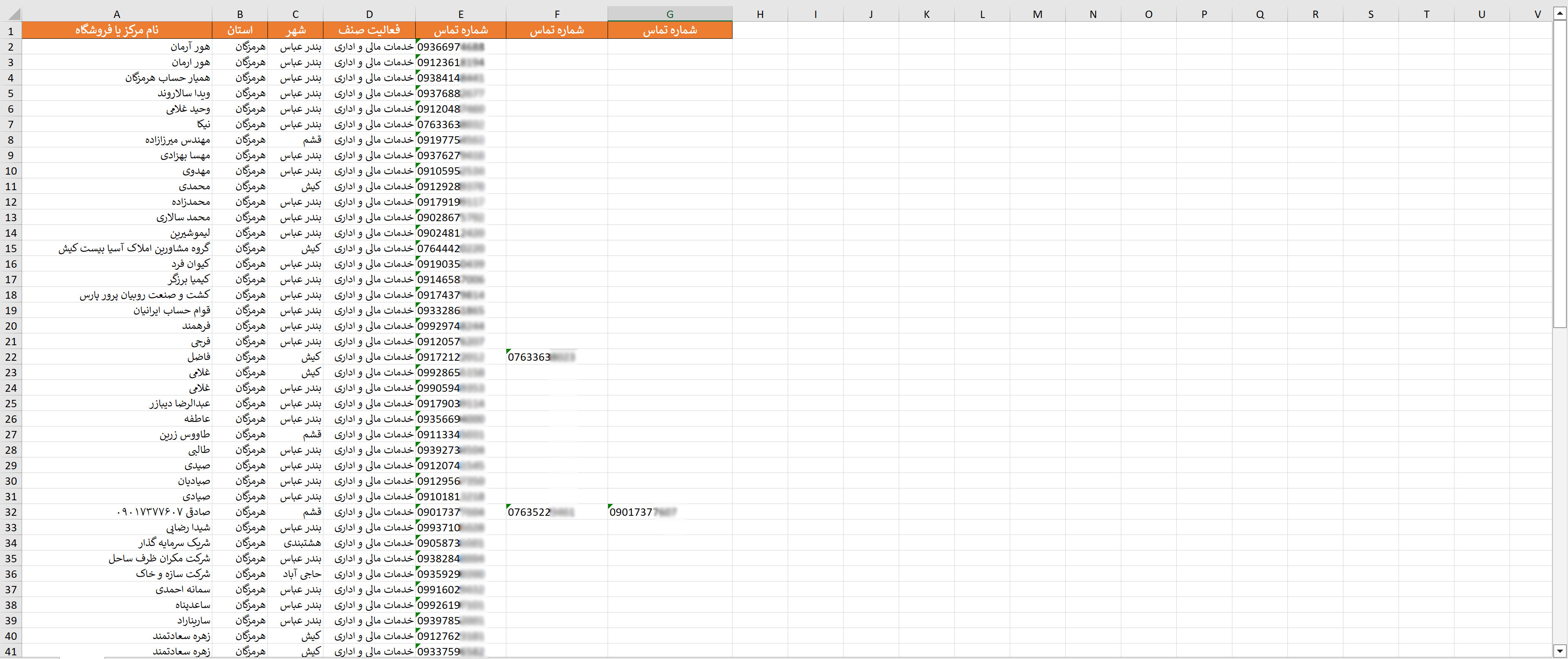The width and height of the screenshot is (1568, 659).
Task: Click header cell "نام مرکز یا فروشگاه"
Action: pos(117,31)
